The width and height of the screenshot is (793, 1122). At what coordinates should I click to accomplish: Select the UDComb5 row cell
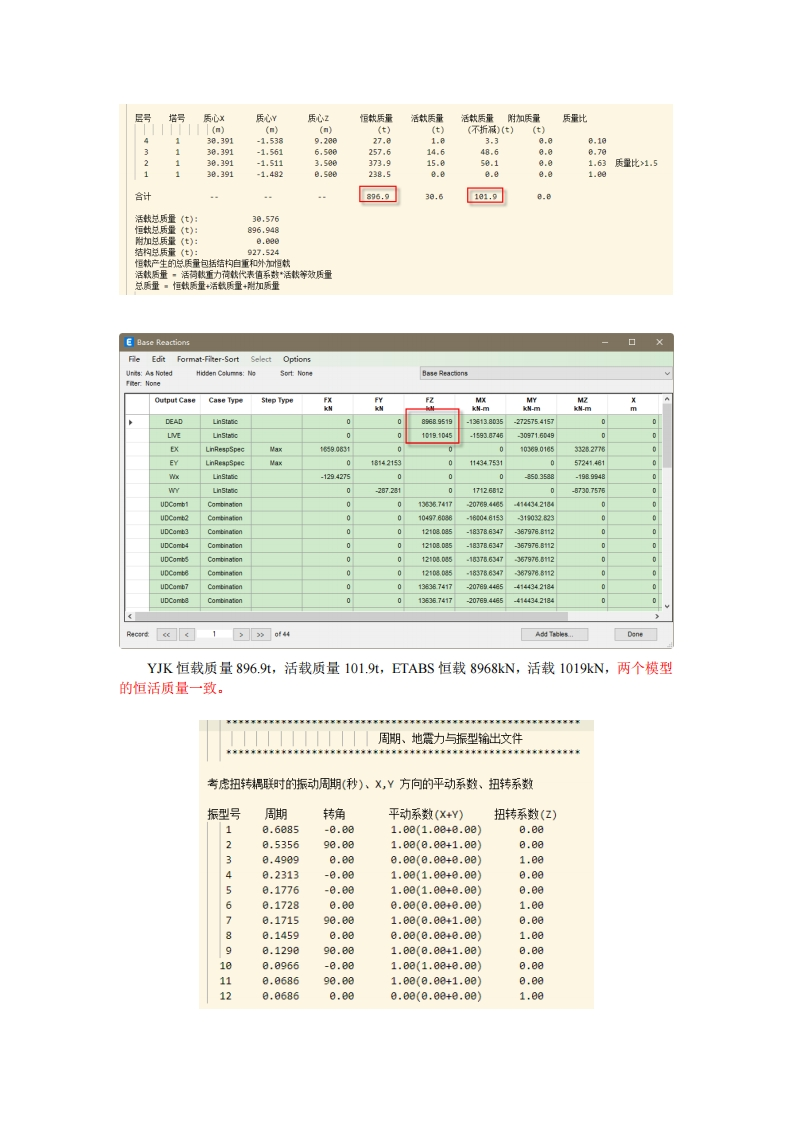tap(175, 560)
